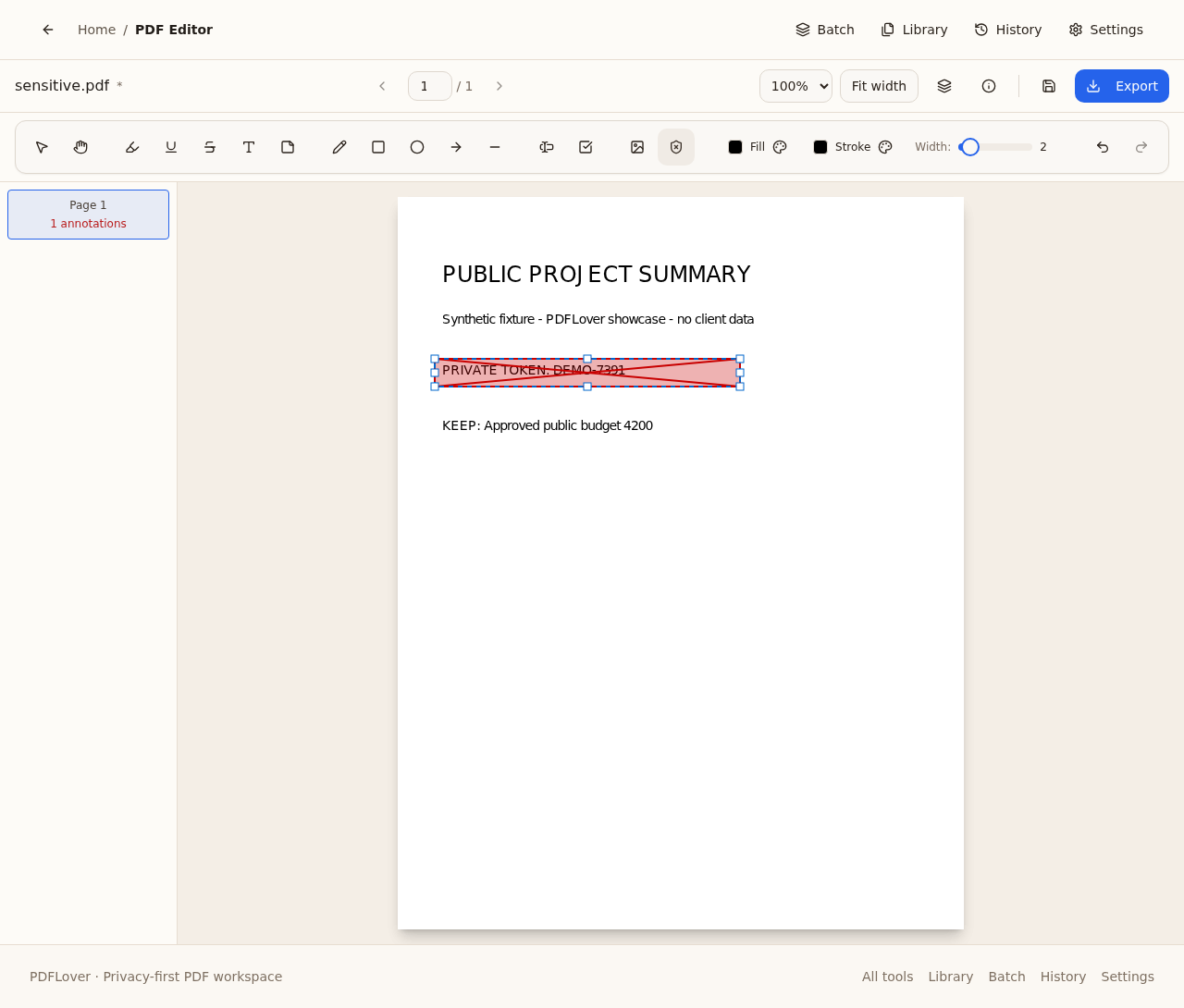Open the Stroke color palette
This screenshot has width=1184, height=1008.
point(885,147)
